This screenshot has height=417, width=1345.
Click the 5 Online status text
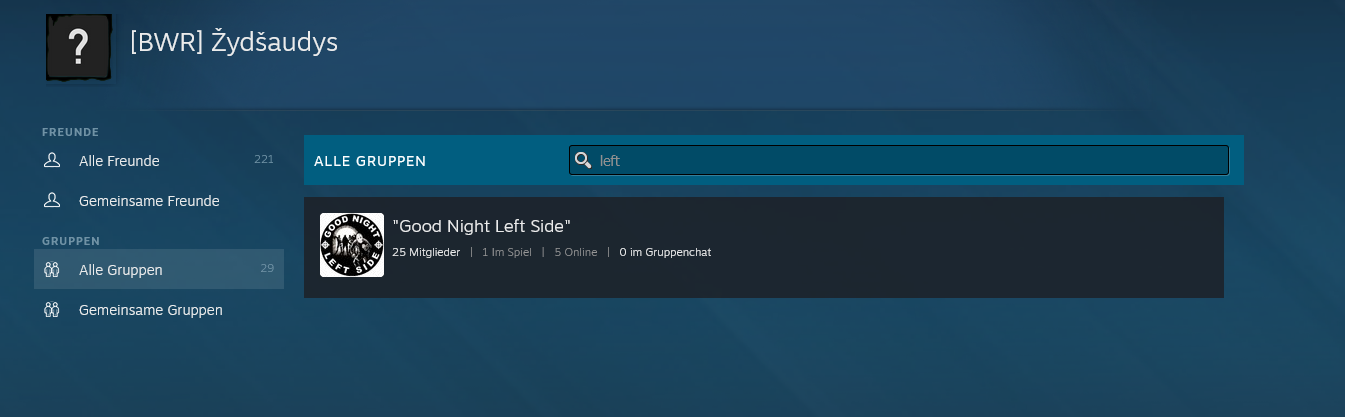pos(575,252)
